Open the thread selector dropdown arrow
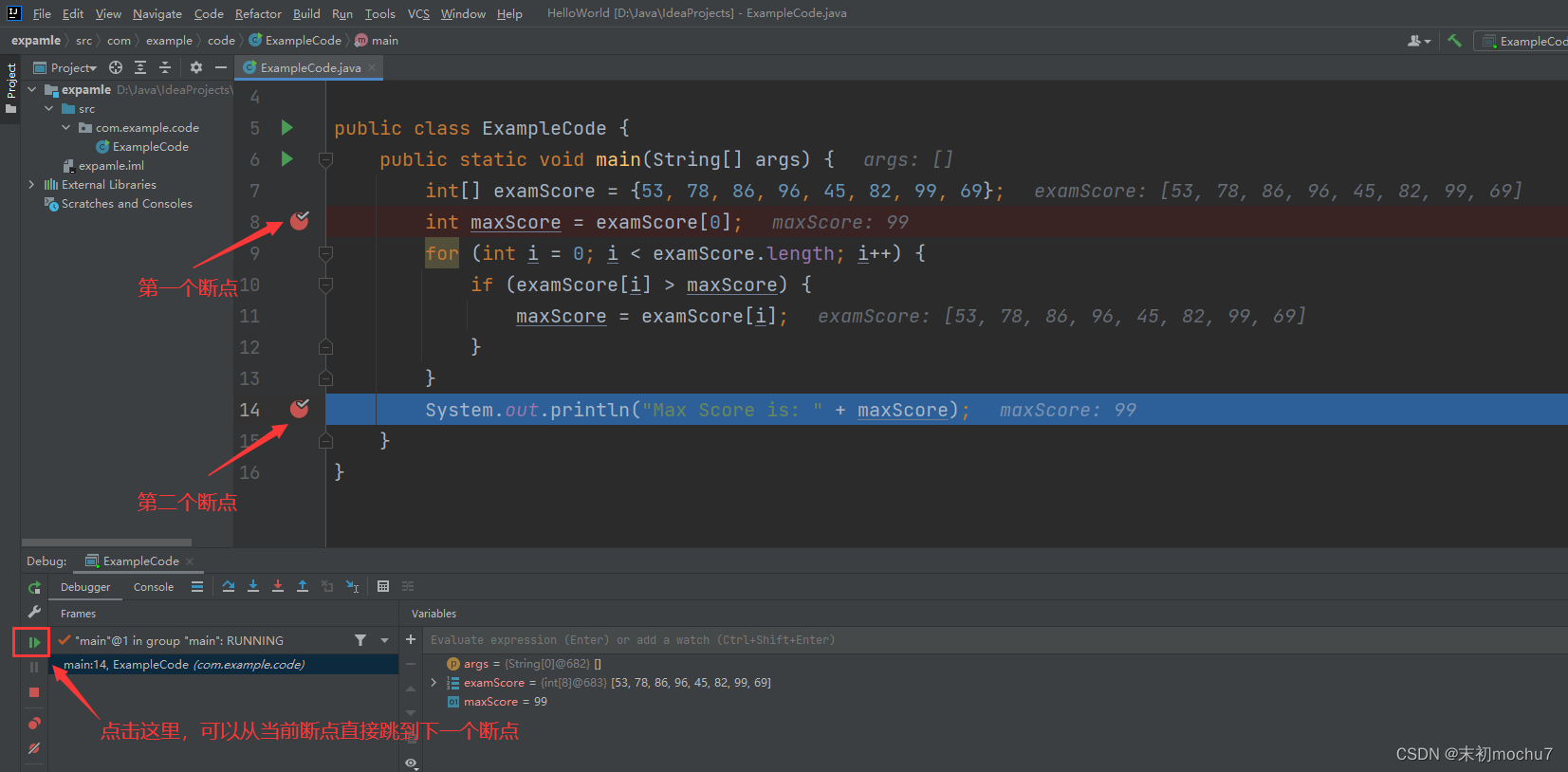The height and width of the screenshot is (772, 1568). coord(384,640)
